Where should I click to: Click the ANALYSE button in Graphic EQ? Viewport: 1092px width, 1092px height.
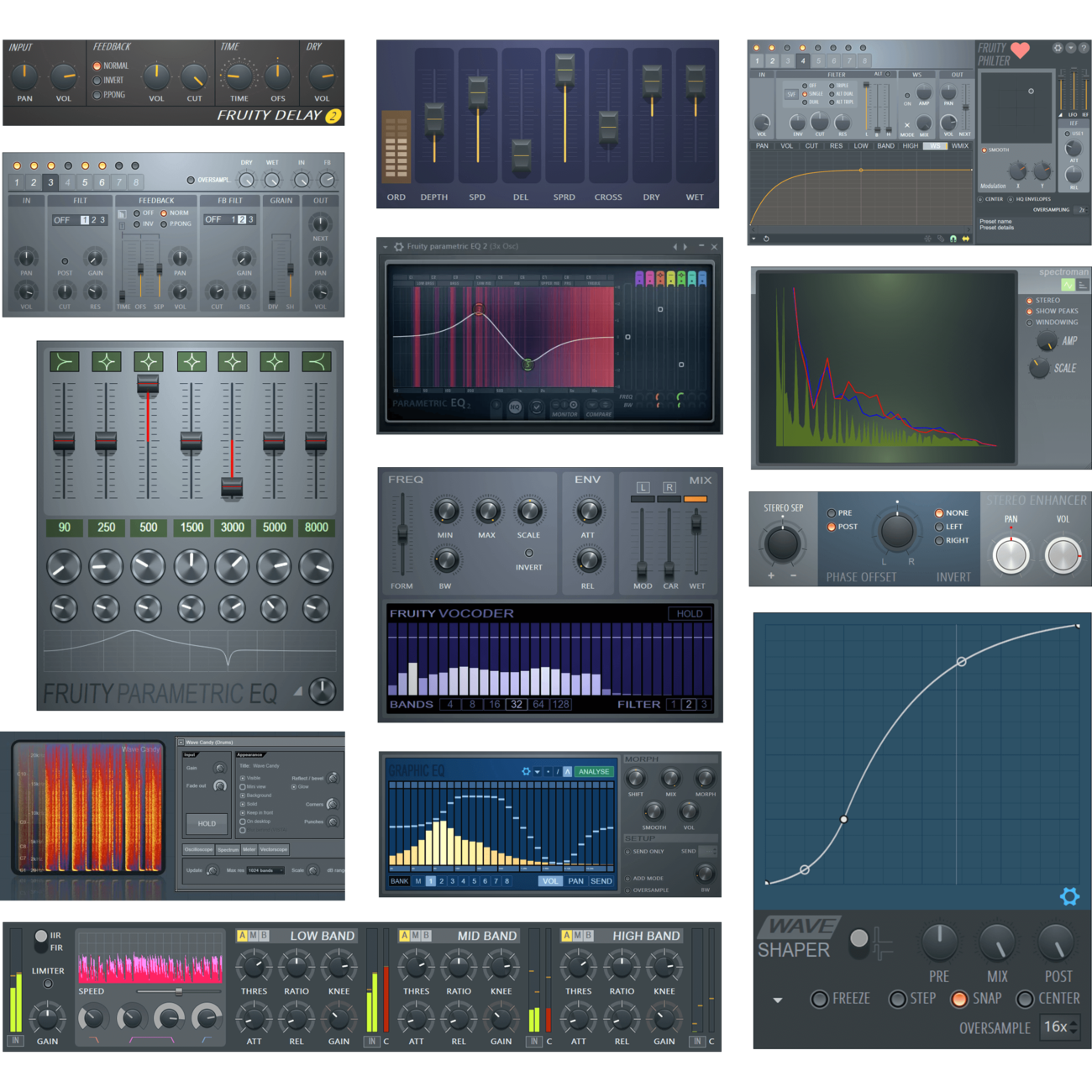594,771
